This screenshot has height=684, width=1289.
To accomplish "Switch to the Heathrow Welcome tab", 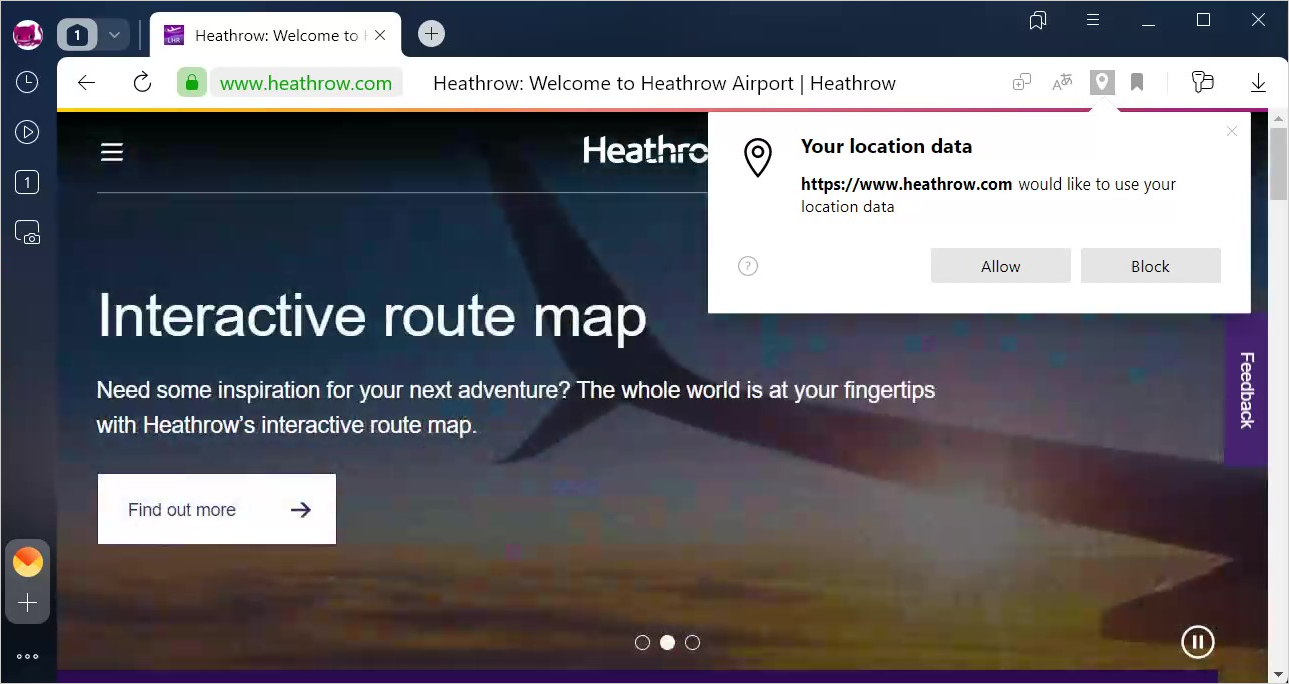I will pyautogui.click(x=275, y=35).
